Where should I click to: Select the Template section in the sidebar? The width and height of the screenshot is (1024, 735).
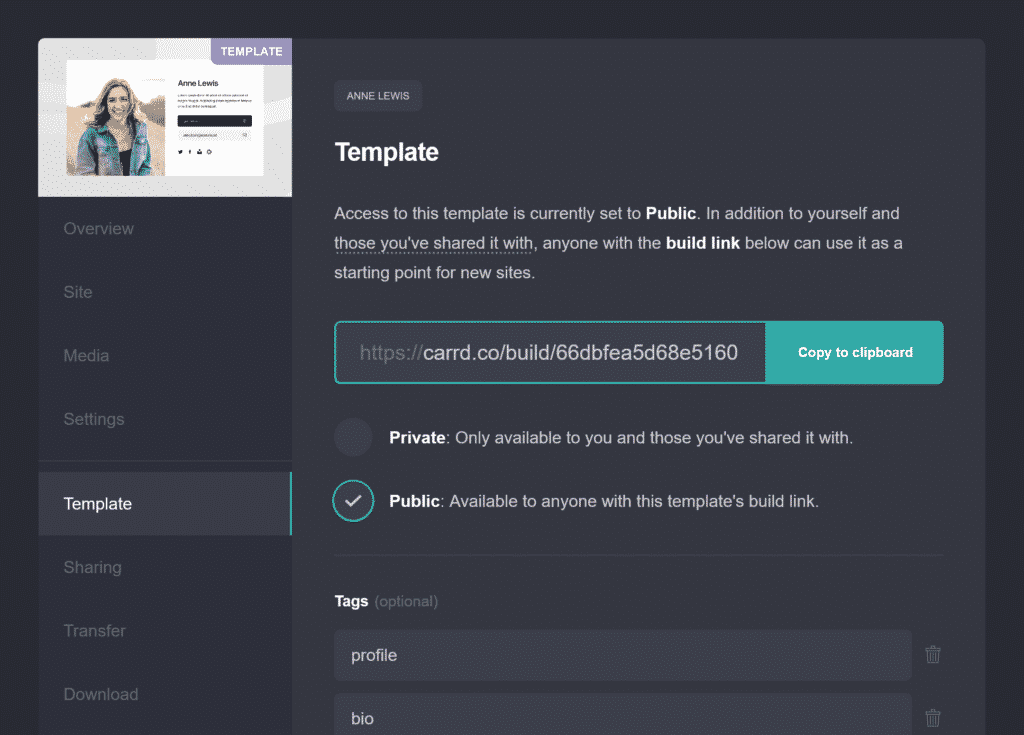point(97,503)
